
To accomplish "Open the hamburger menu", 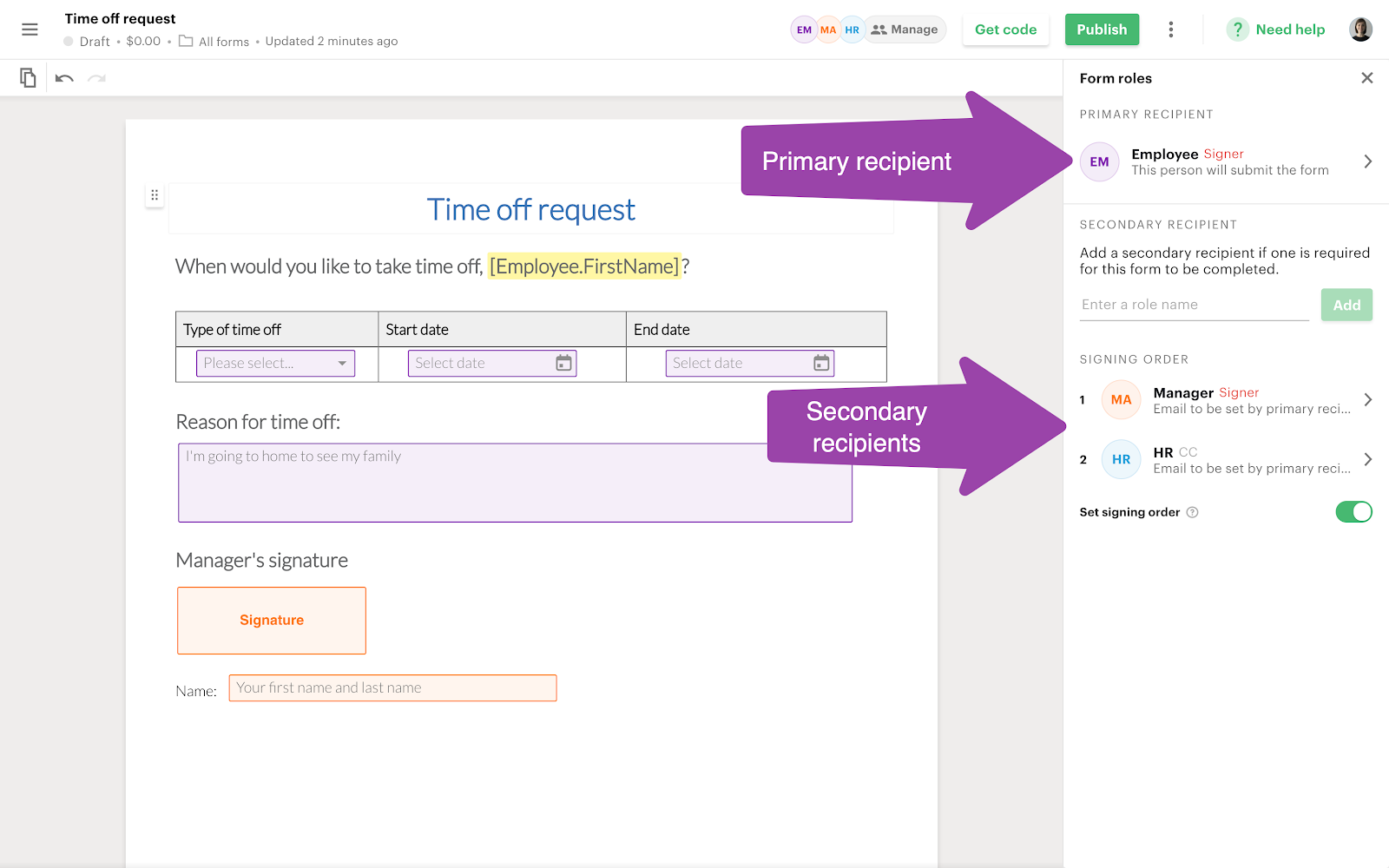I will (x=29, y=29).
